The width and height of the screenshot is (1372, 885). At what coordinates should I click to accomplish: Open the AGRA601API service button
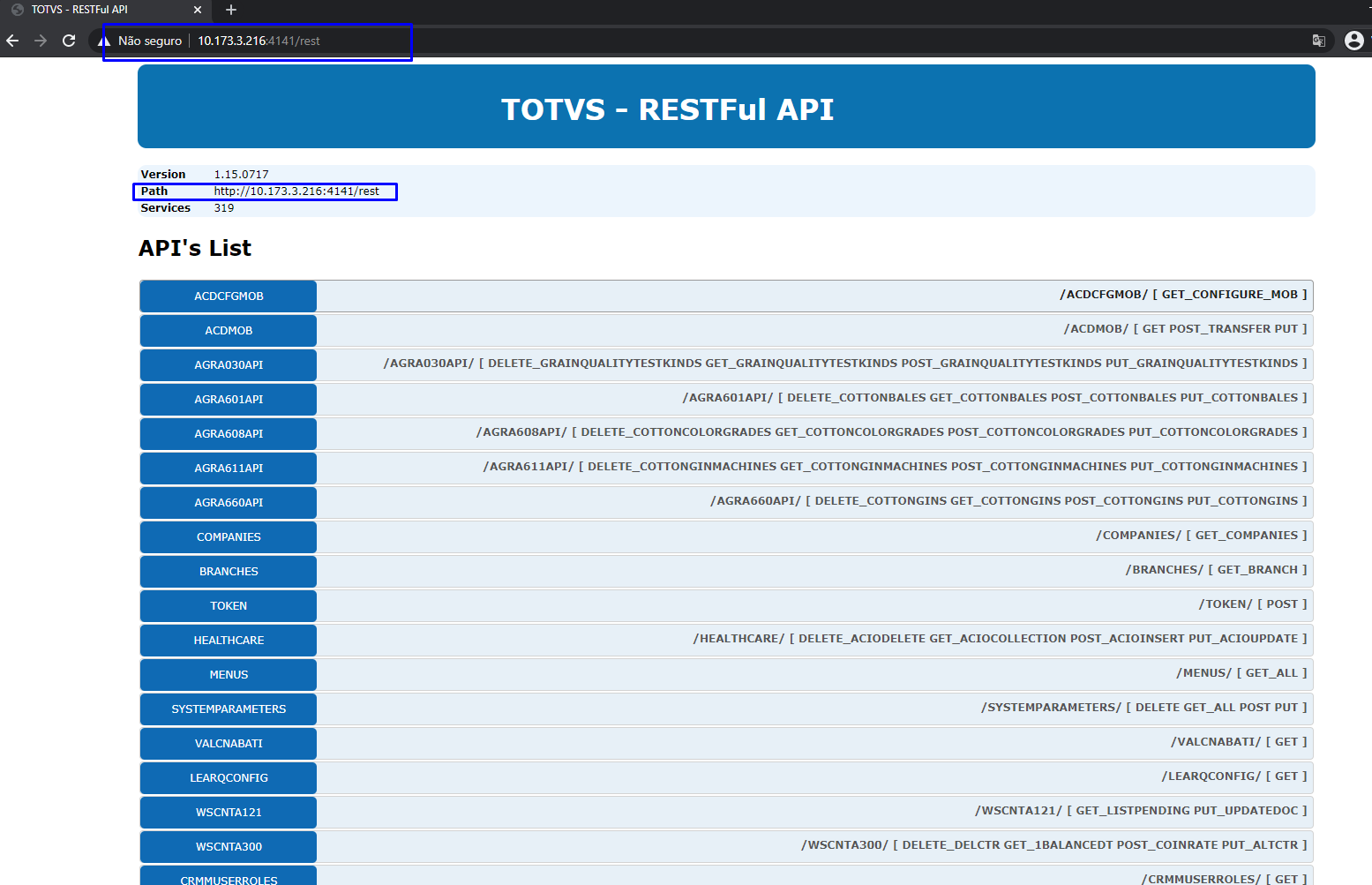(x=229, y=400)
